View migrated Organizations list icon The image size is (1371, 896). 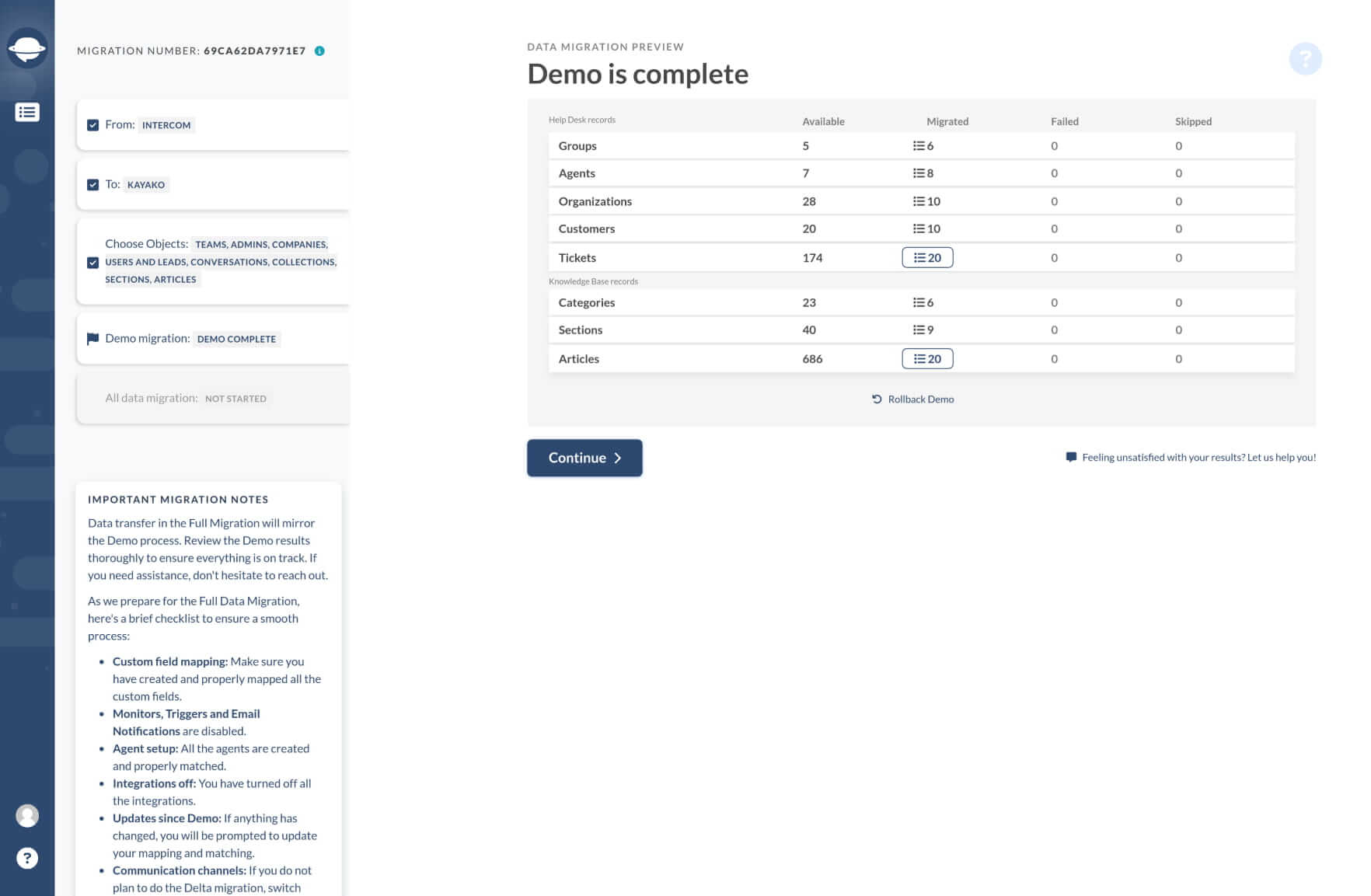click(x=919, y=201)
